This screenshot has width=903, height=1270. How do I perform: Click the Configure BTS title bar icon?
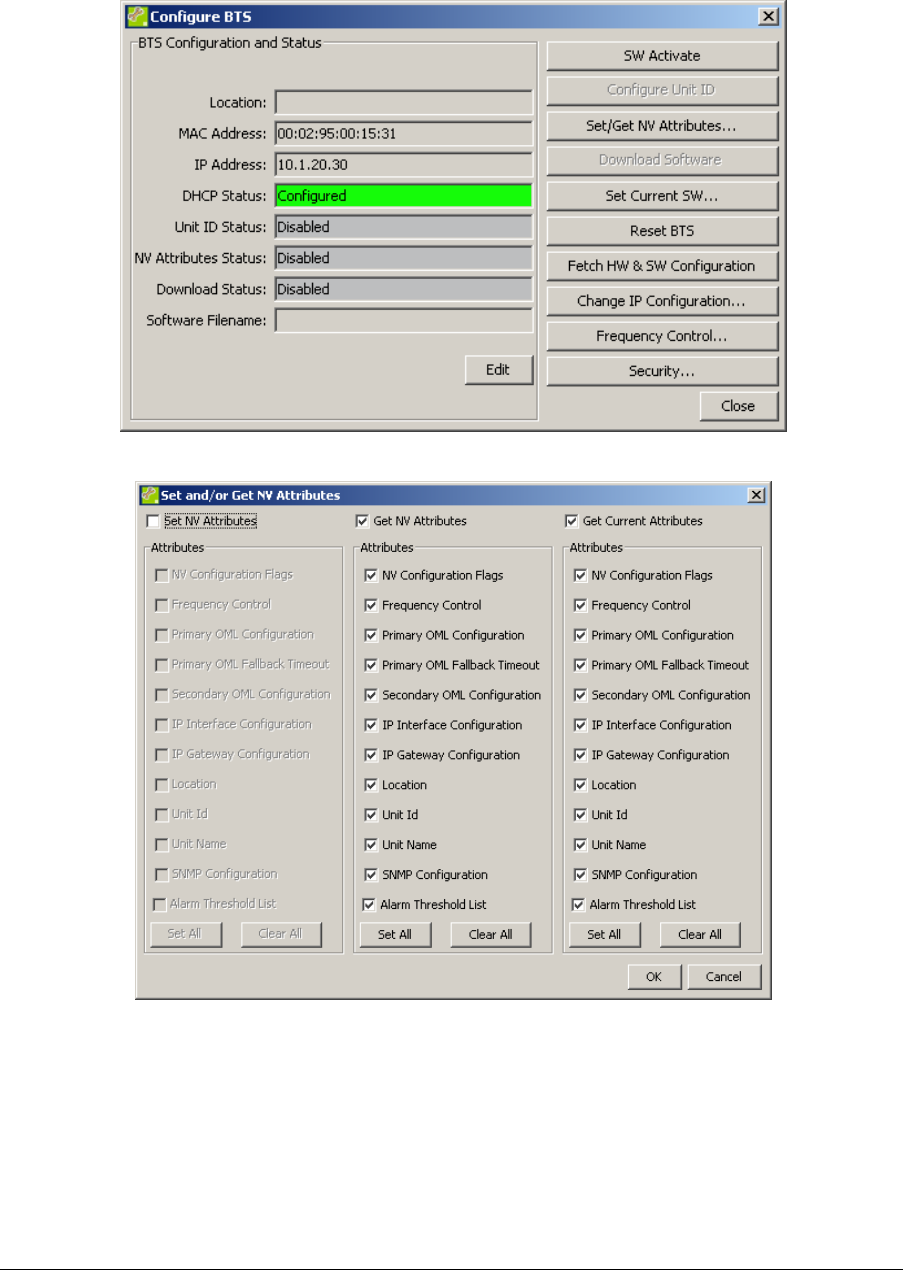[x=136, y=17]
